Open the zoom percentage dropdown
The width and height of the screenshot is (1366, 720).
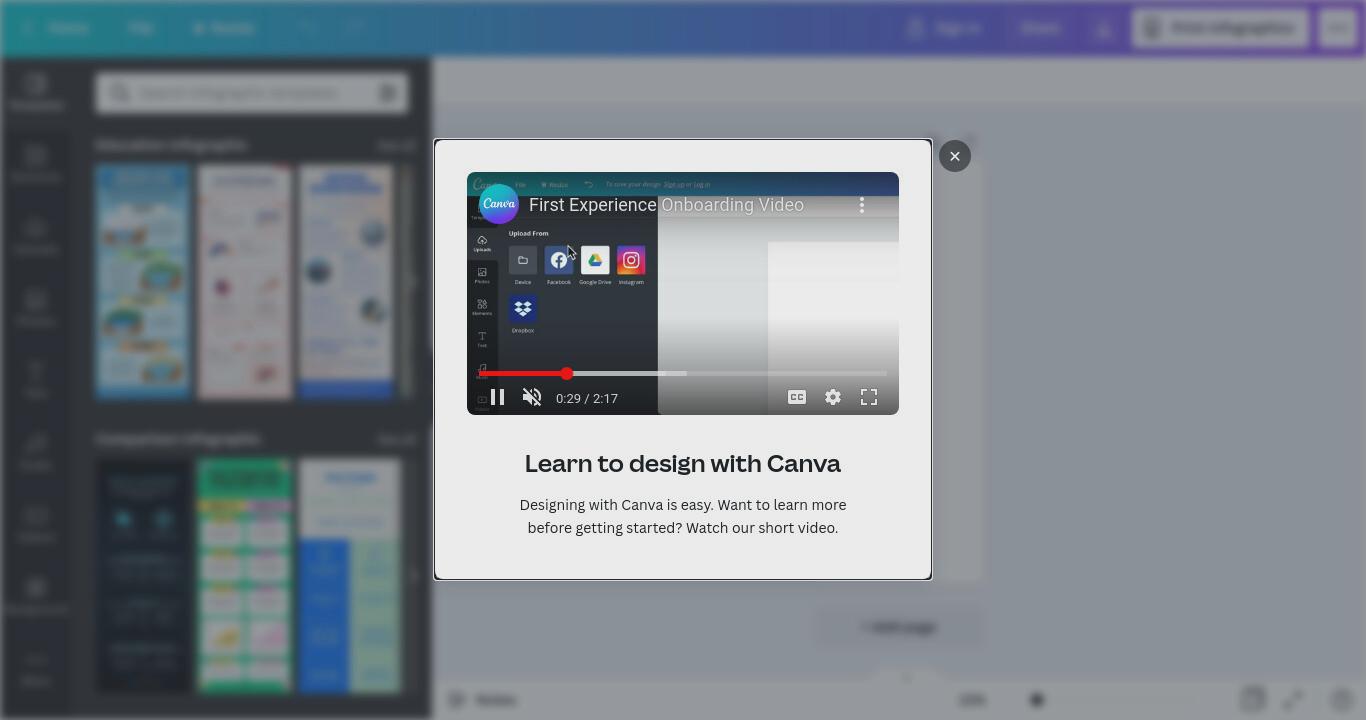972,700
